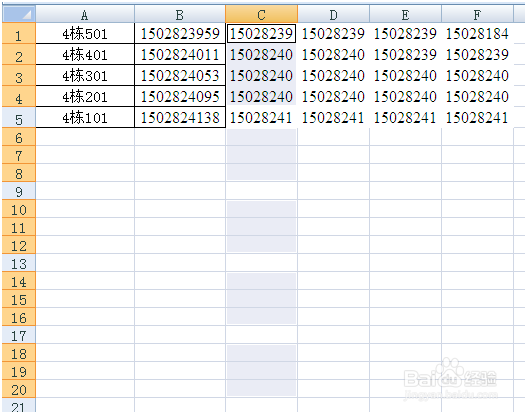Select column C header
The image size is (527, 414).
[261, 14]
